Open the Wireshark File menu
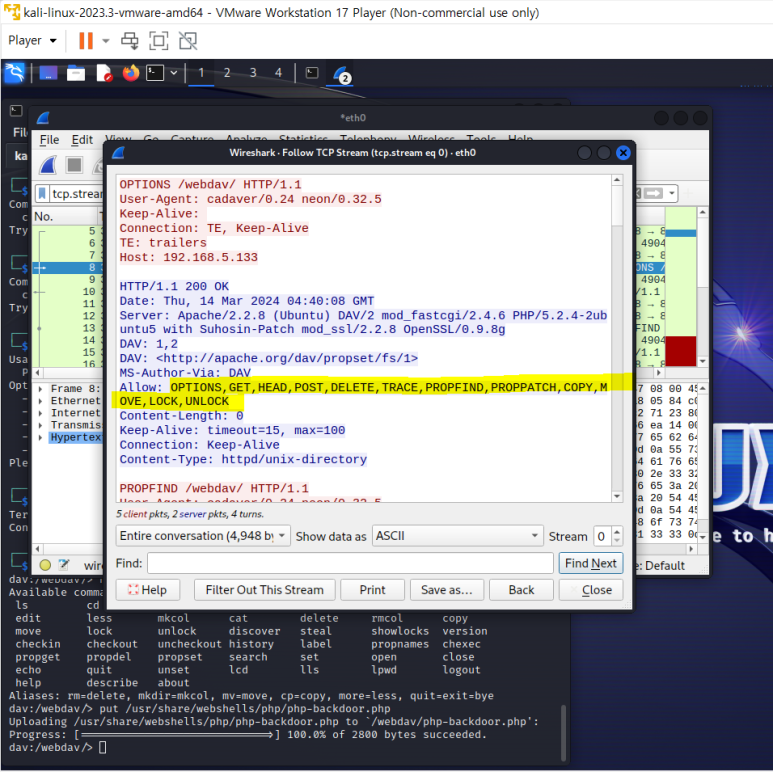Image resolution: width=773 pixels, height=772 pixels. tap(49, 140)
